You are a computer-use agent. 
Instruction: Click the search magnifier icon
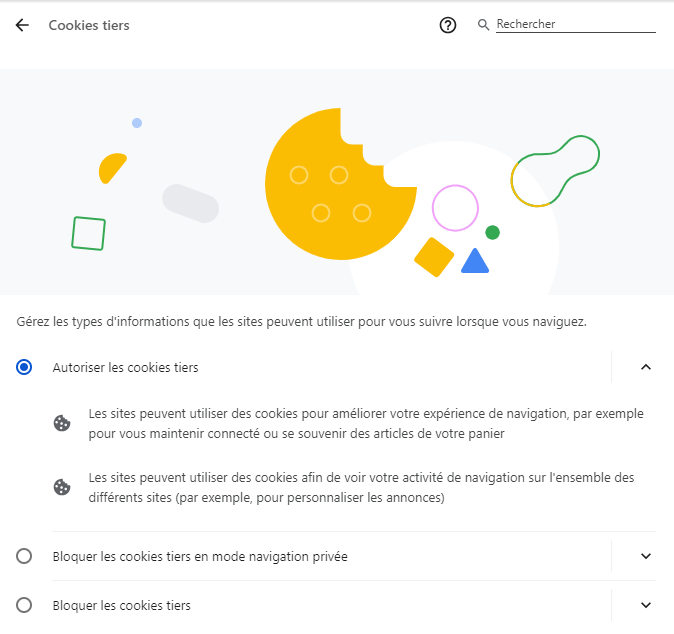click(483, 25)
